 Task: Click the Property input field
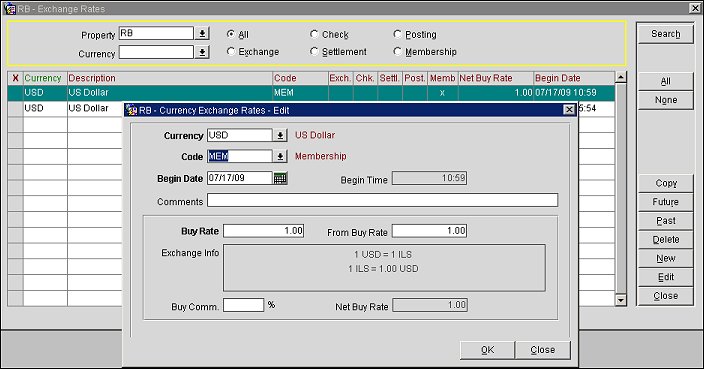point(156,33)
